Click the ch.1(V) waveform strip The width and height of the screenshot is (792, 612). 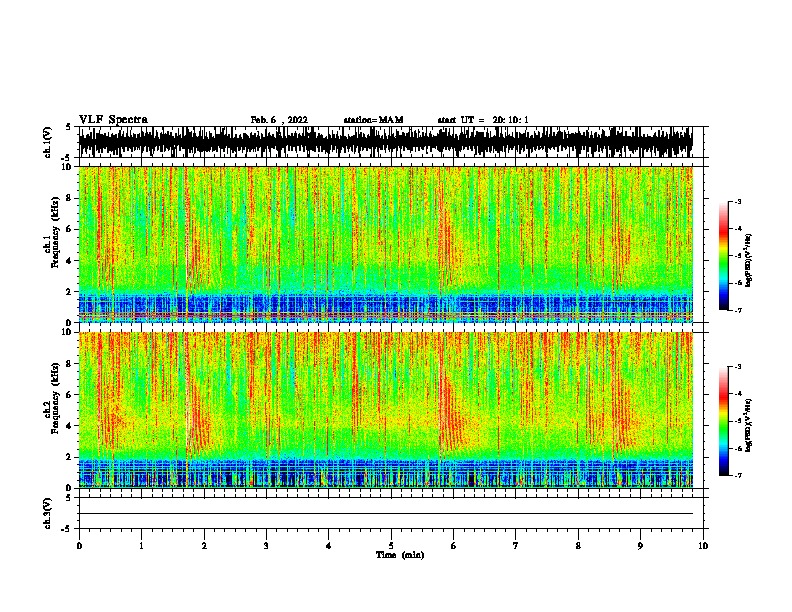pyautogui.click(x=385, y=142)
